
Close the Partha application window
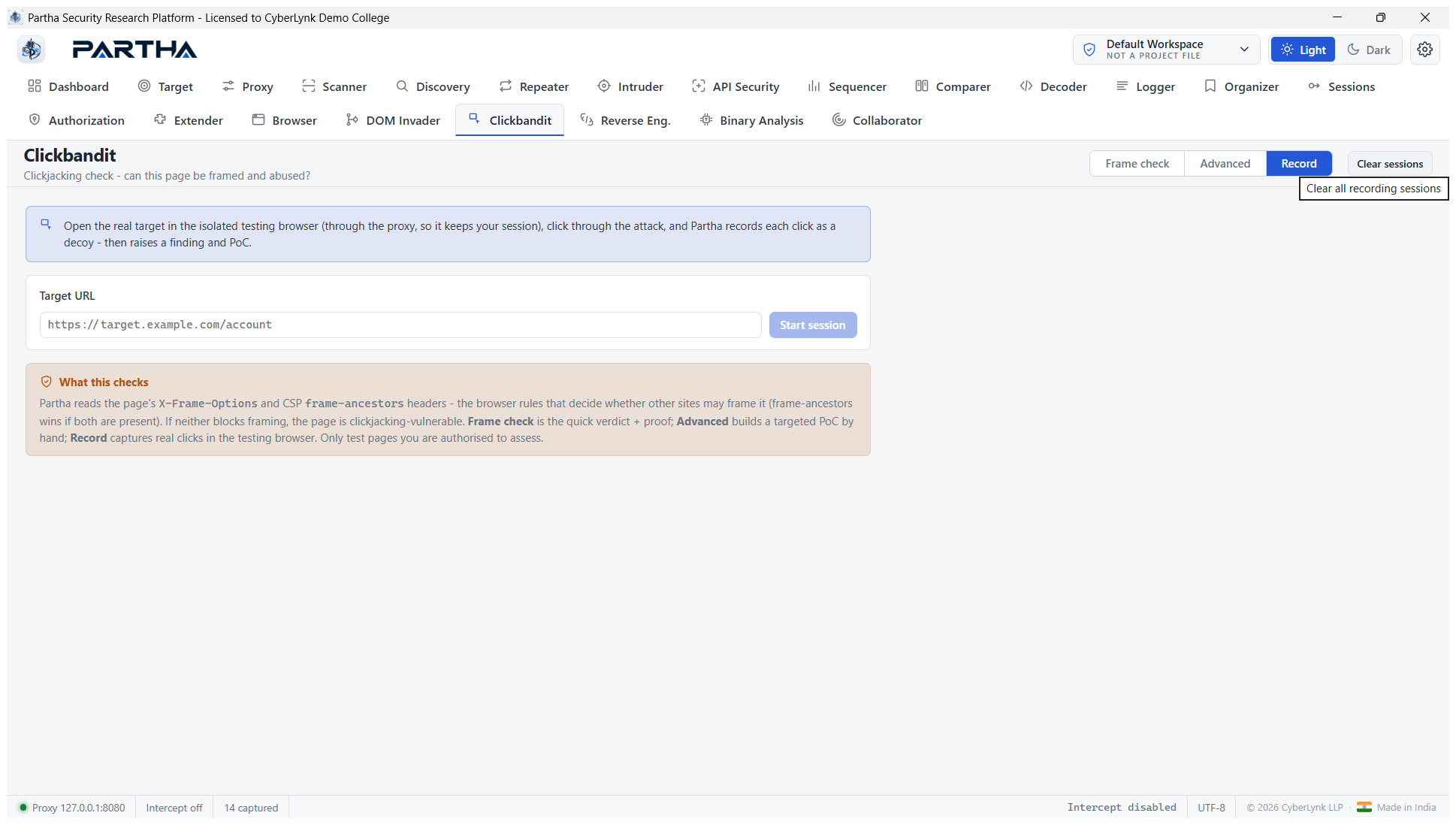[x=1424, y=17]
